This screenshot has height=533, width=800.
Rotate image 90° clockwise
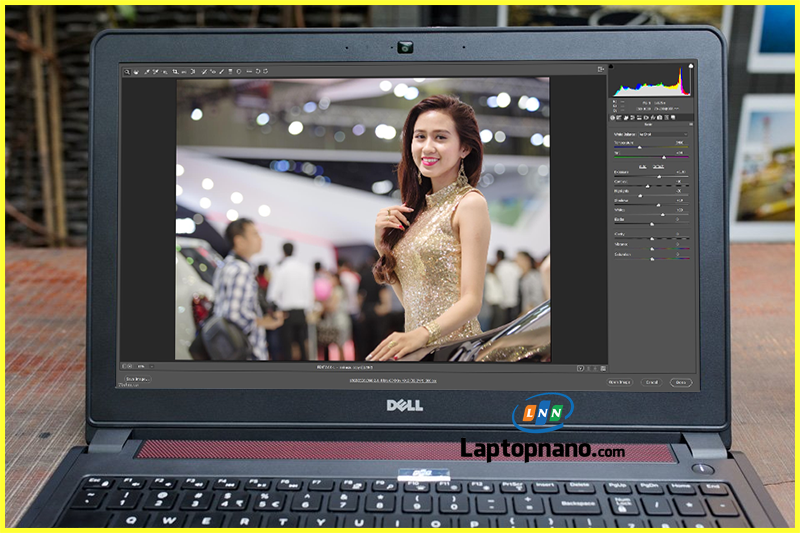[x=265, y=72]
